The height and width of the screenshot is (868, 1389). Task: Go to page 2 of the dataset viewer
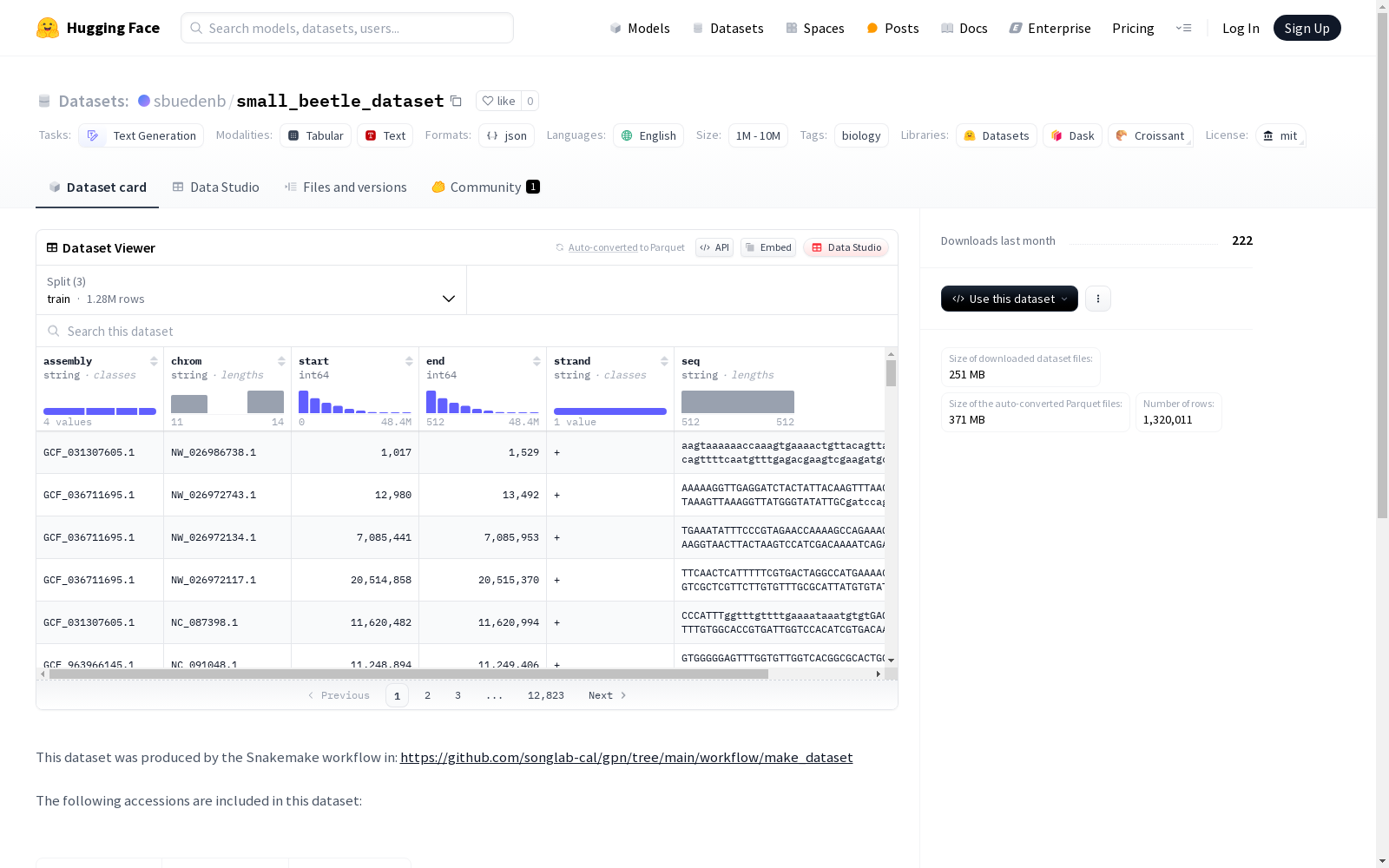[427, 695]
